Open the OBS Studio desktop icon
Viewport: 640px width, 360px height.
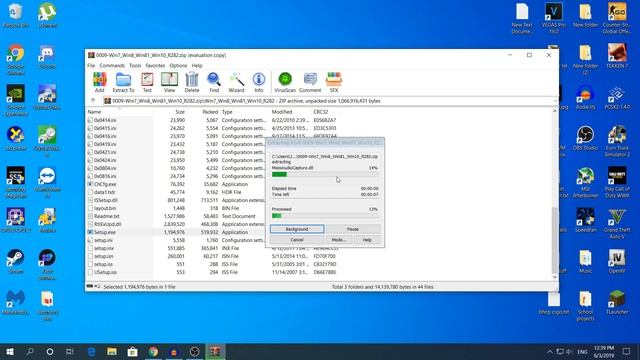tap(585, 138)
